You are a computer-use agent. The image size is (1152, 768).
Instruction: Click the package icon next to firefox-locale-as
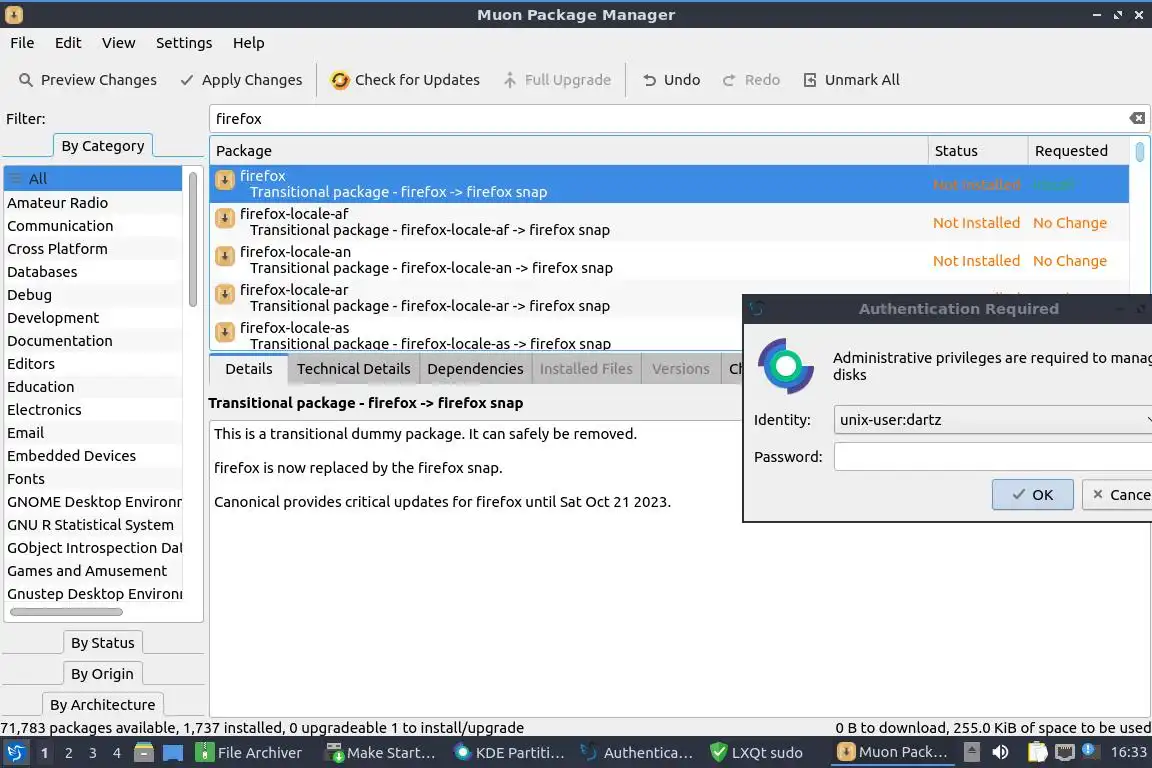(225, 332)
